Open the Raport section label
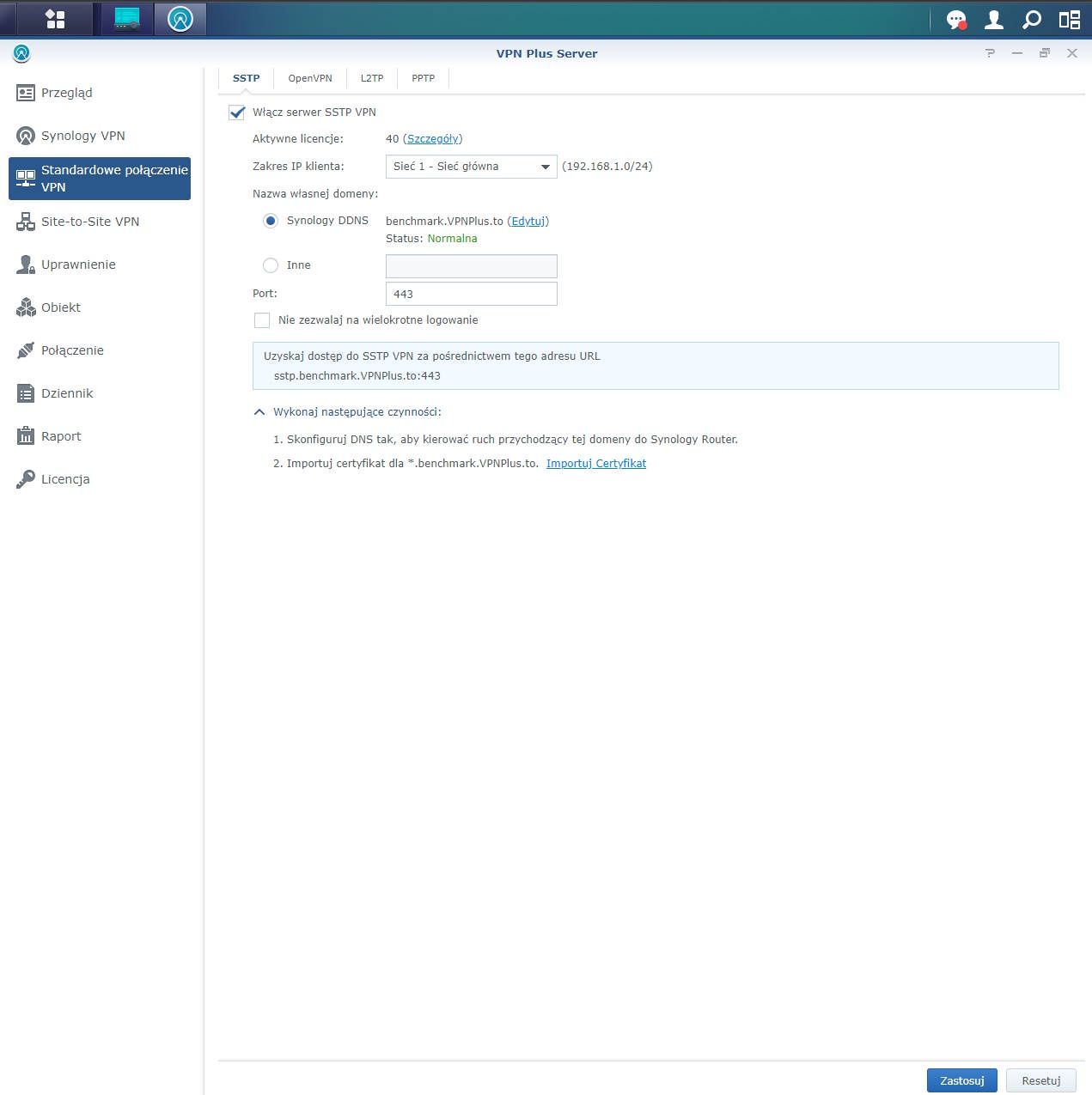The image size is (1092, 1095). pos(61,436)
